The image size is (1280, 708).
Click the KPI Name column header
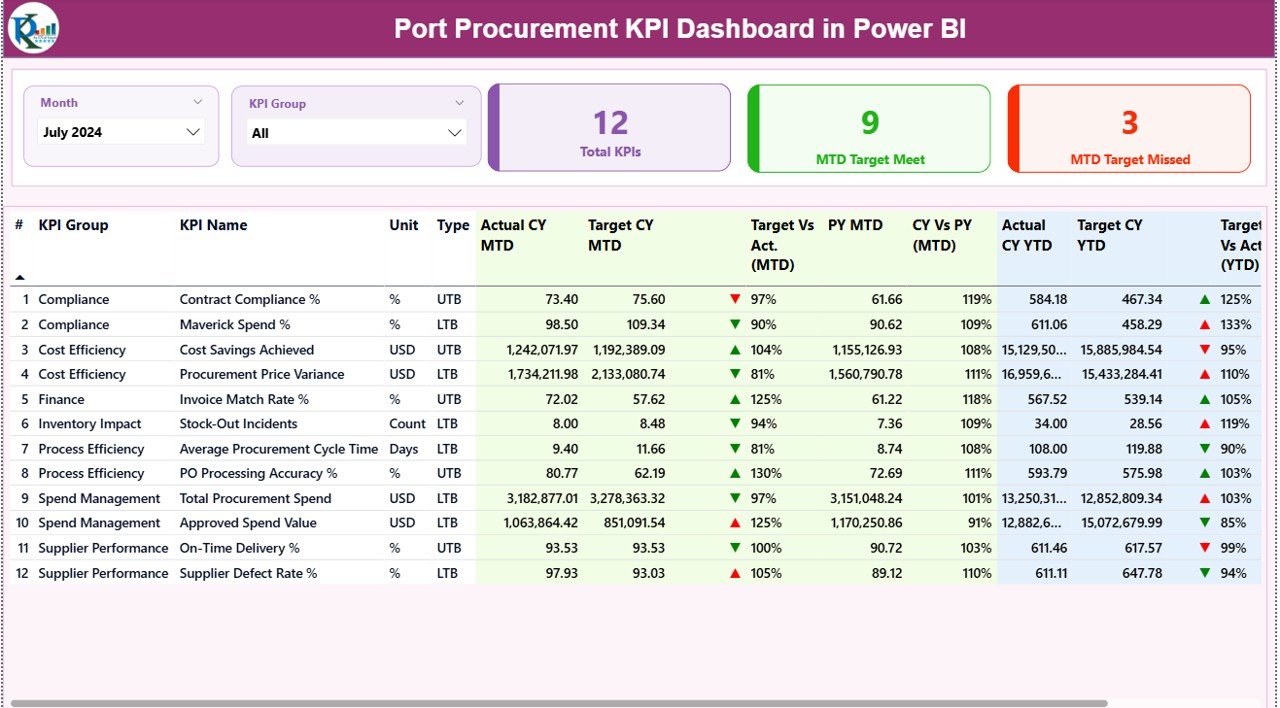(x=215, y=225)
